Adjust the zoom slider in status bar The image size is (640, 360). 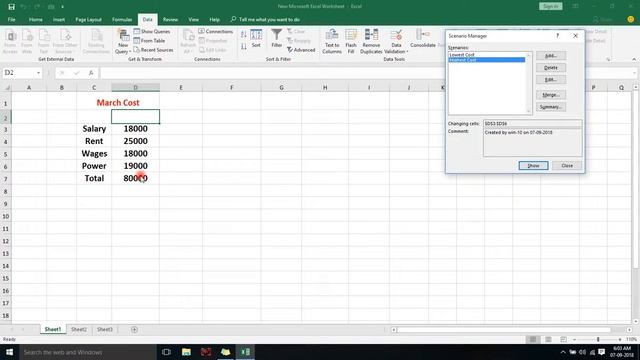[598, 340]
